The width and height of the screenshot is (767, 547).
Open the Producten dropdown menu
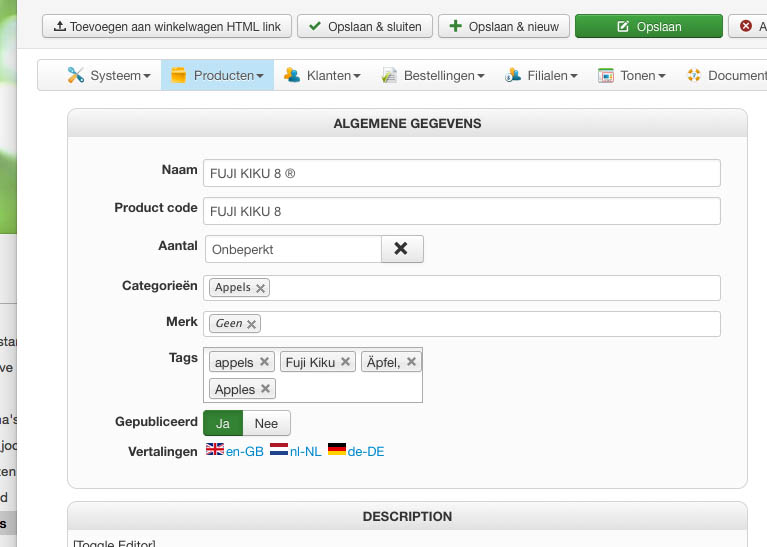[x=217, y=75]
